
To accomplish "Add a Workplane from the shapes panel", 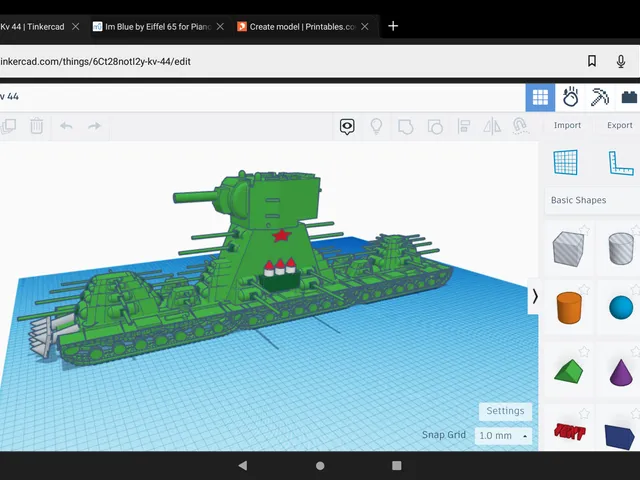I will 566,162.
